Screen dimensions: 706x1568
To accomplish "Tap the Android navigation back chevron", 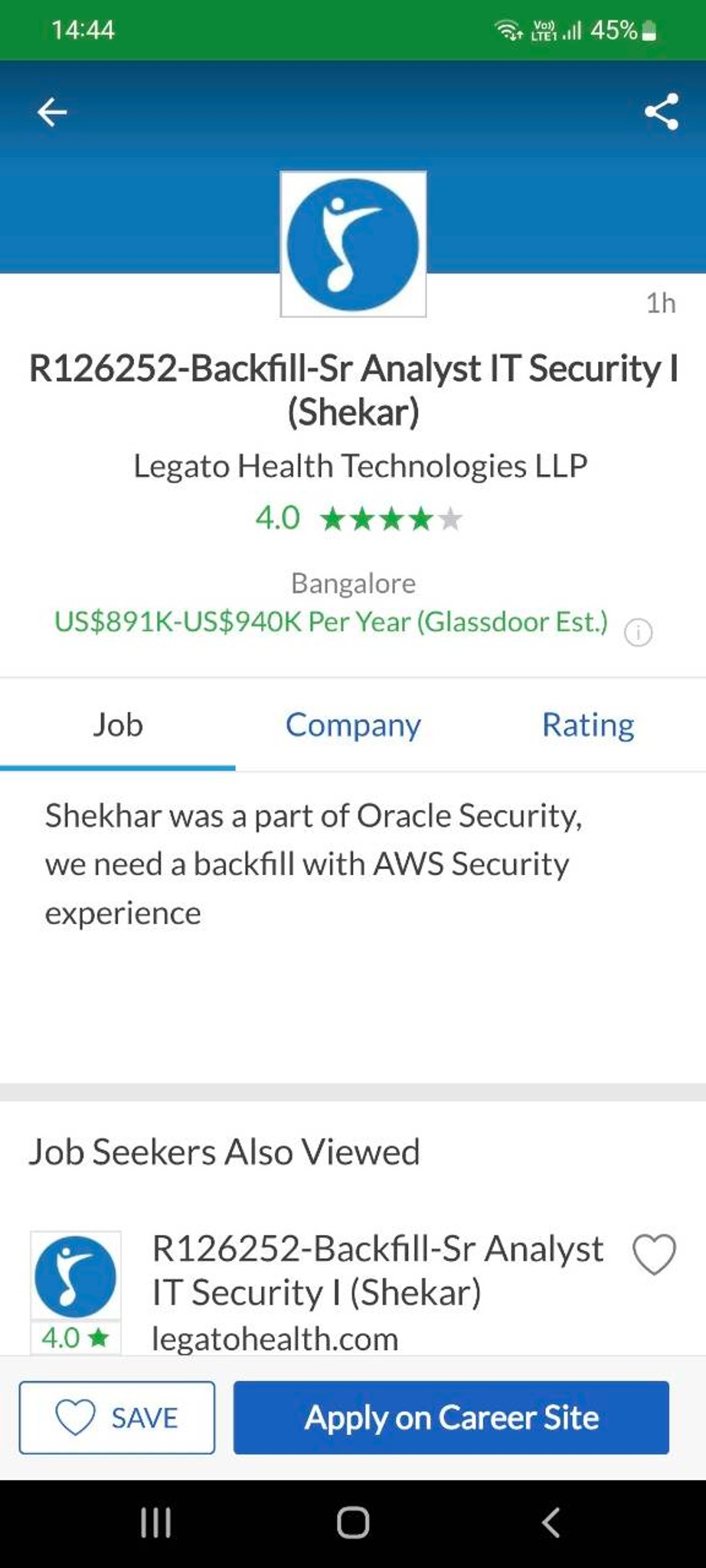I will [x=551, y=1522].
